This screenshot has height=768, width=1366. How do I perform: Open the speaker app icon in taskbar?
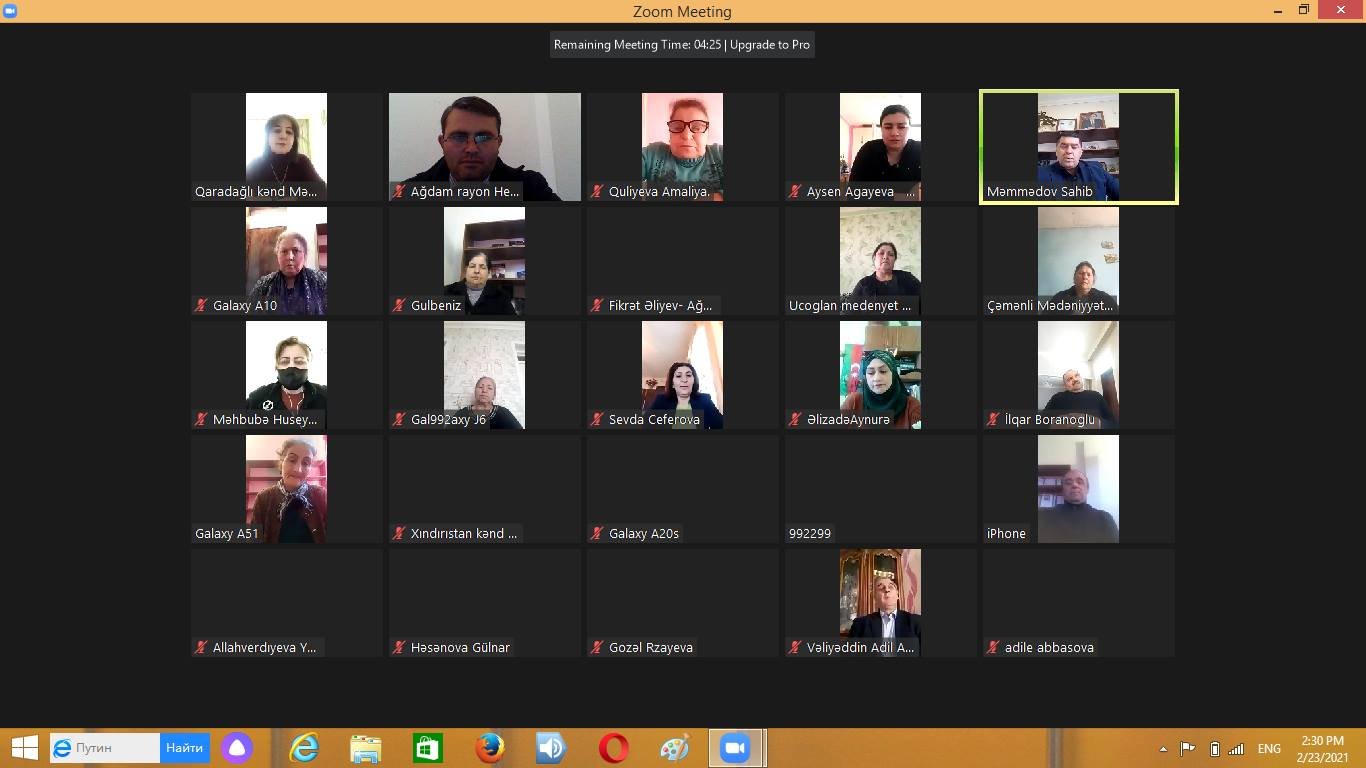(x=551, y=748)
